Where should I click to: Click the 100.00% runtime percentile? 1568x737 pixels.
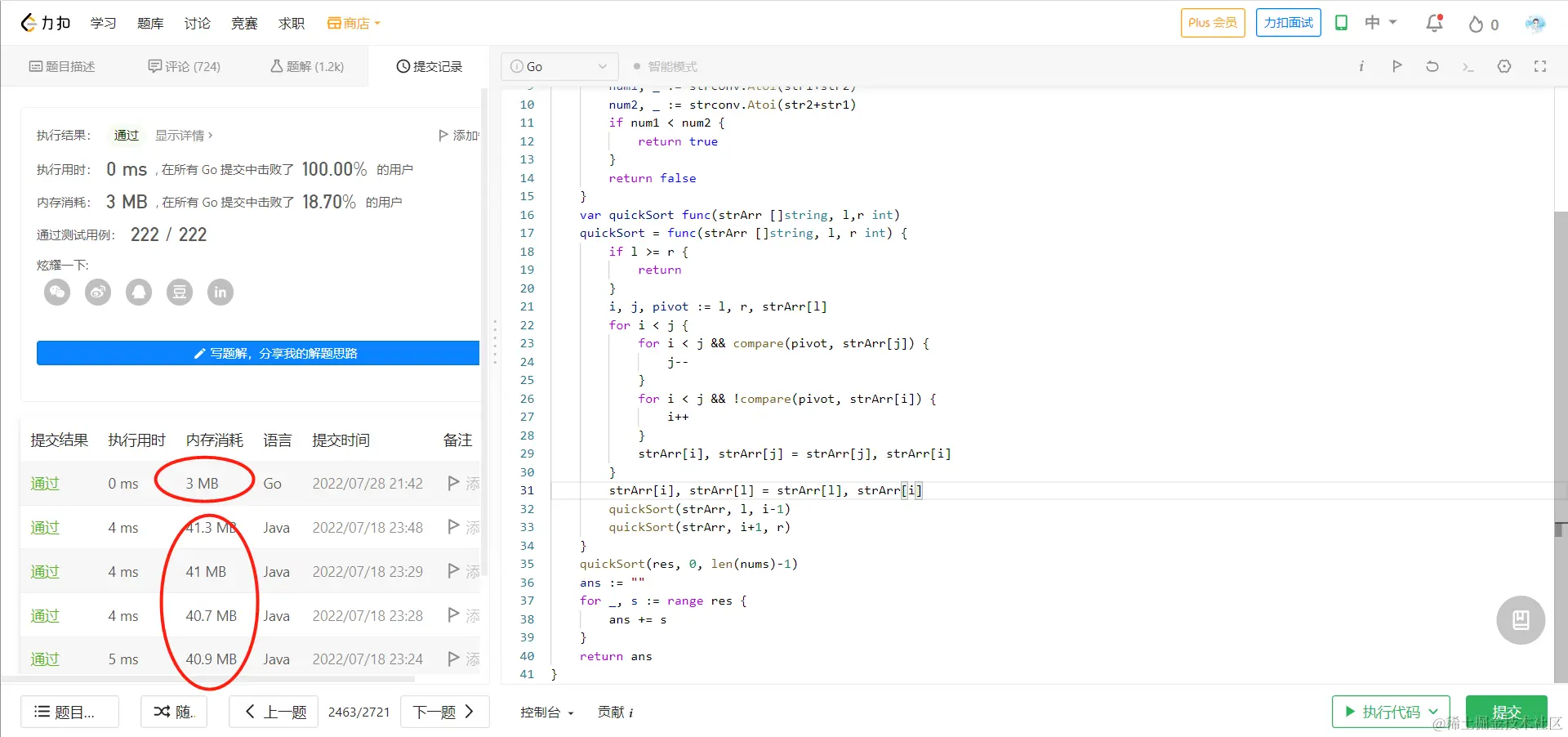[x=334, y=169]
